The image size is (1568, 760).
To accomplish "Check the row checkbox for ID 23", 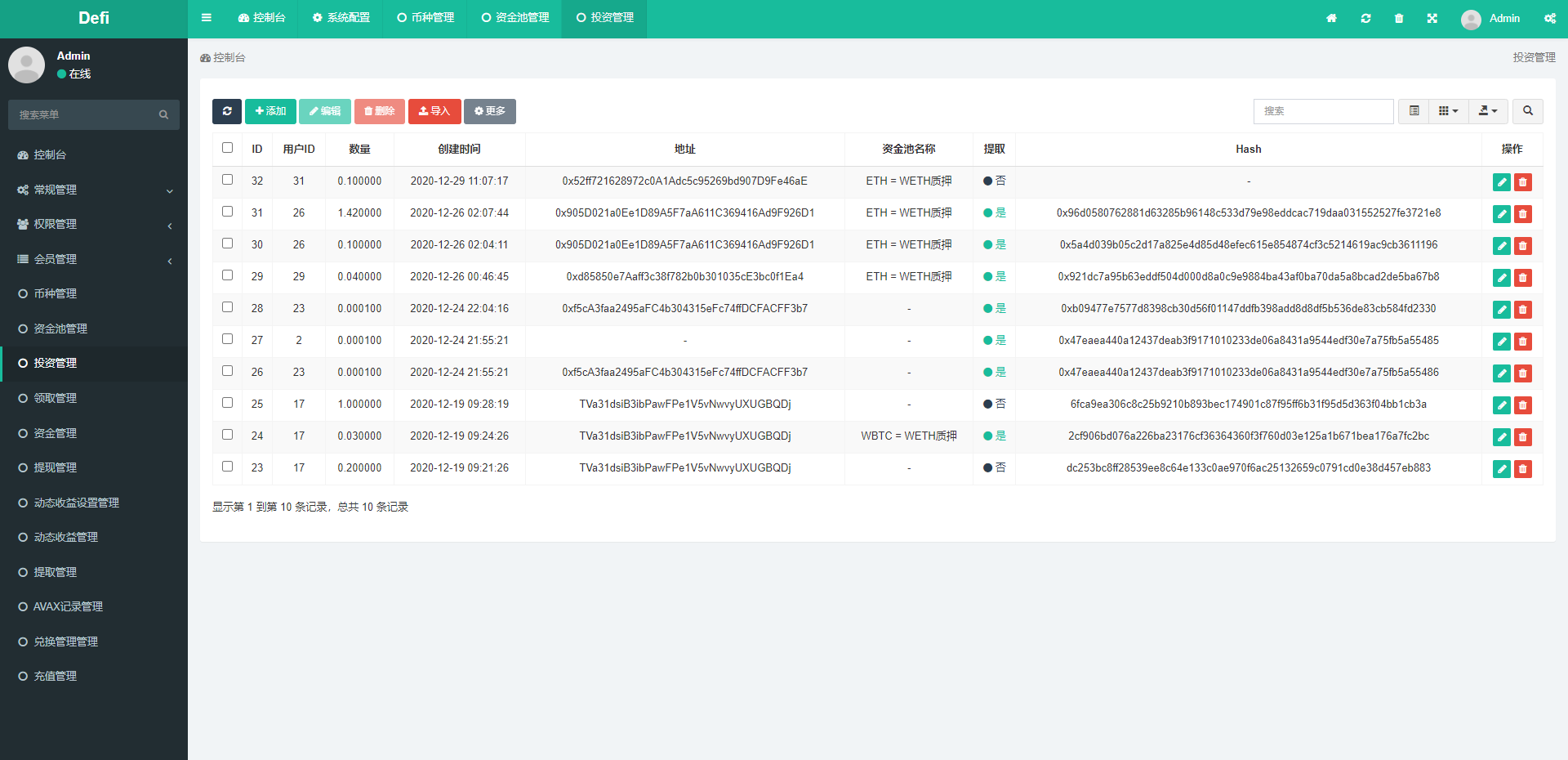I will [227, 467].
